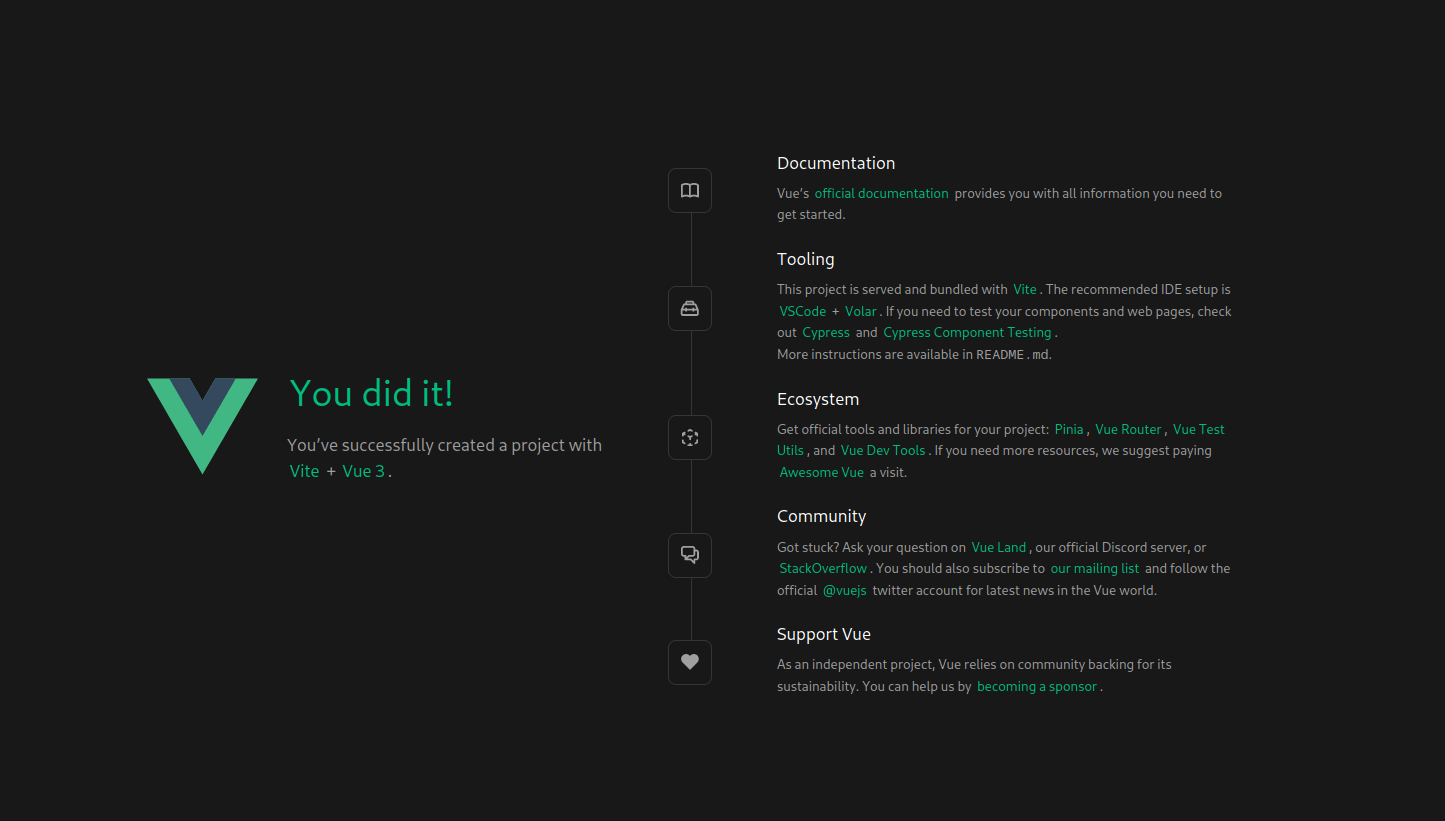Open Cypress Component Testing link
The width and height of the screenshot is (1445, 821).
point(967,332)
